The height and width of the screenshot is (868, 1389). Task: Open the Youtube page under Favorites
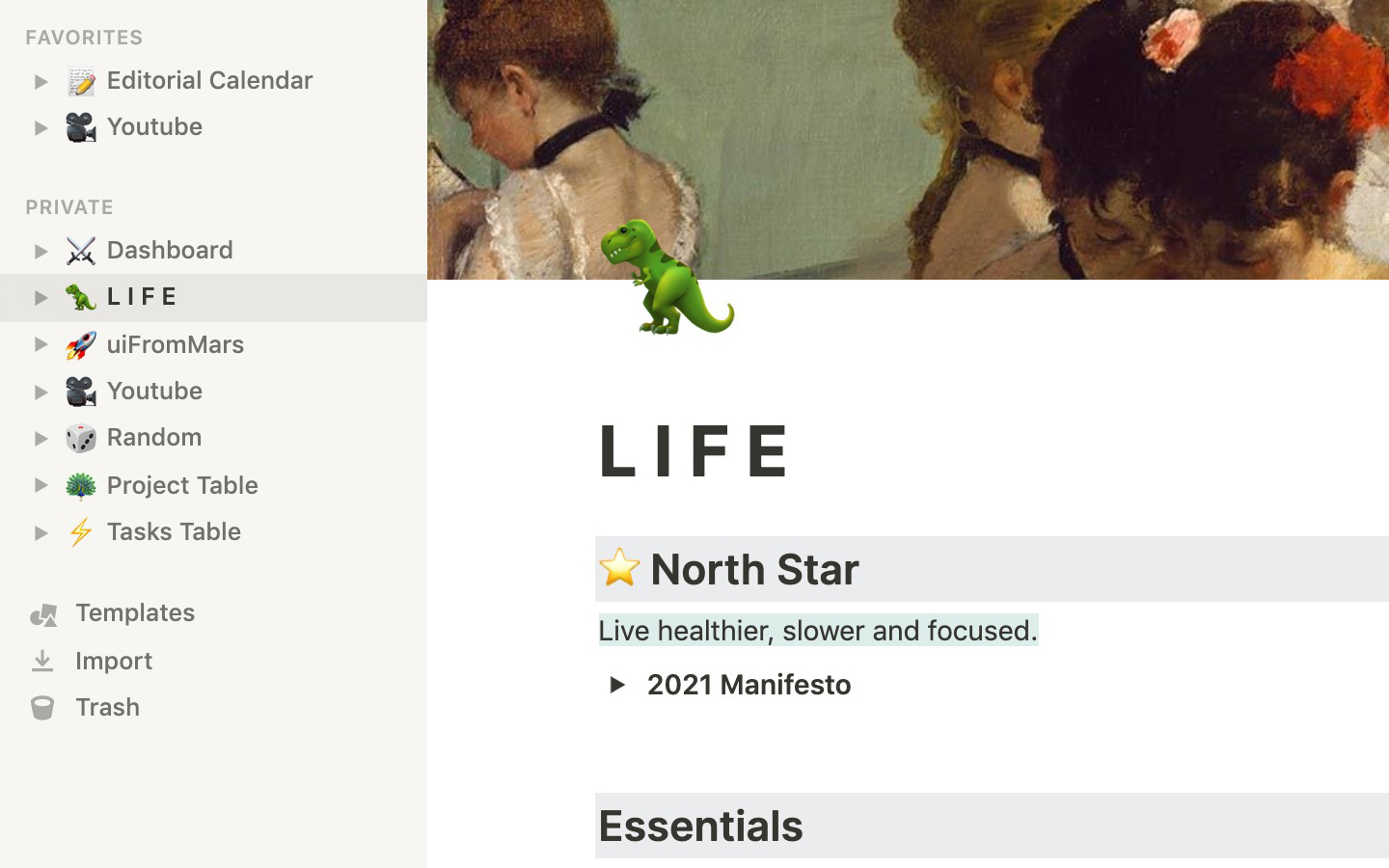pos(154,127)
